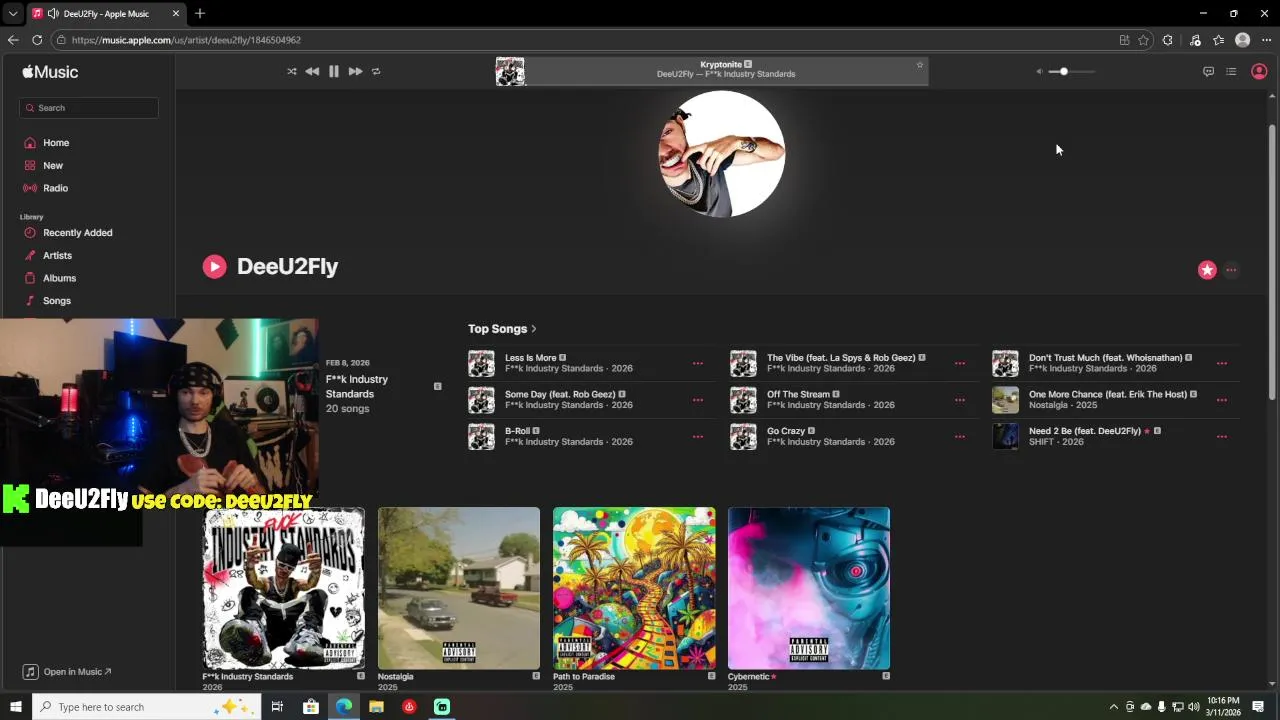Show the Playing Next queue

point(1231,71)
